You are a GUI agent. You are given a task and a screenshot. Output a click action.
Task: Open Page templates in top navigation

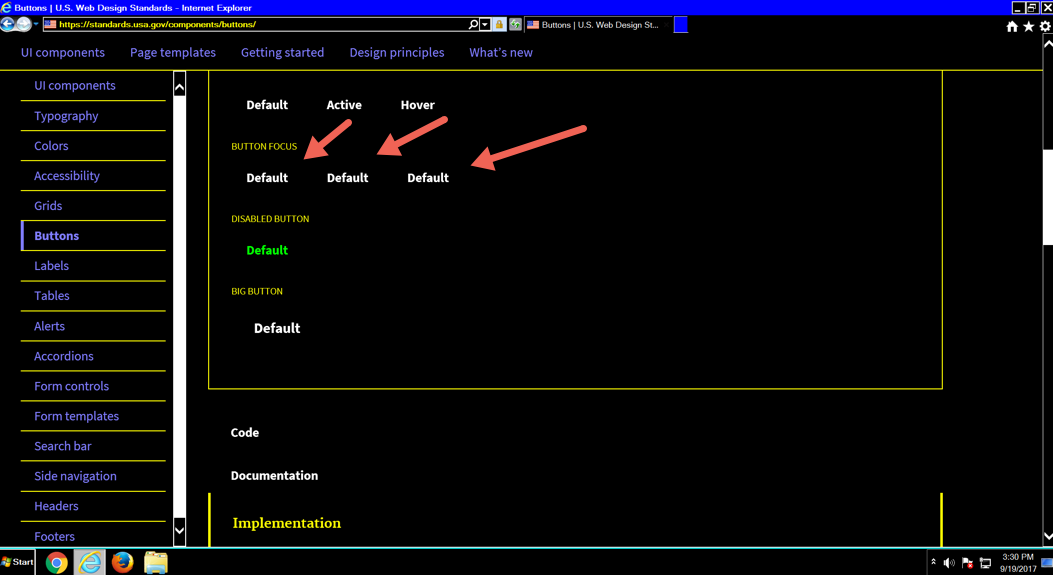(x=173, y=52)
